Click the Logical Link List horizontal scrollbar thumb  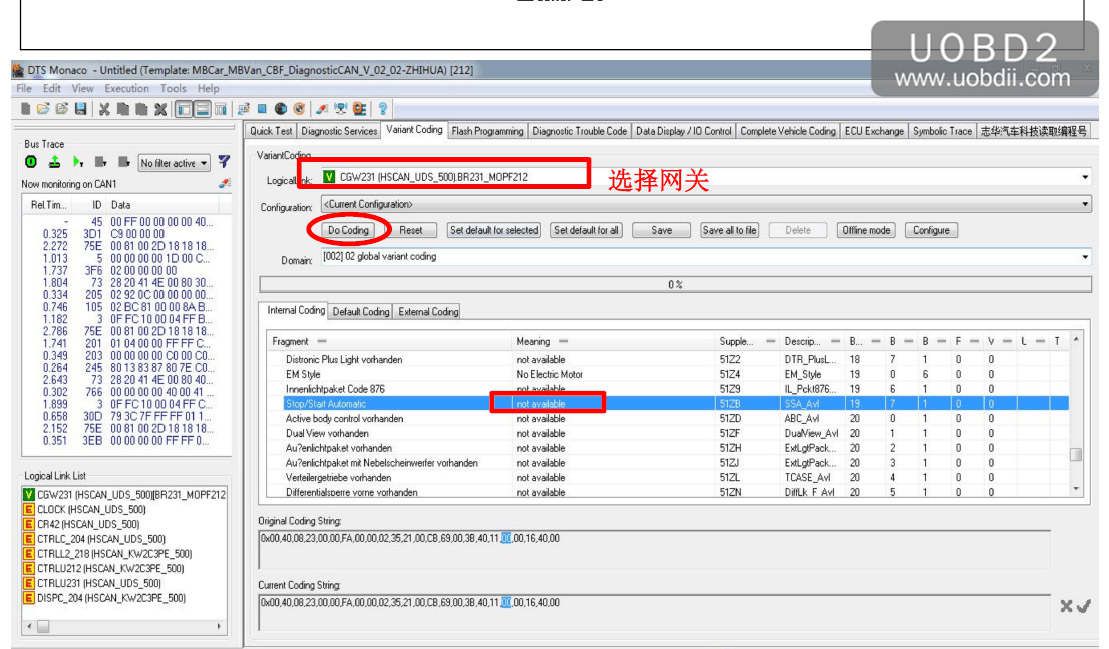point(43,626)
